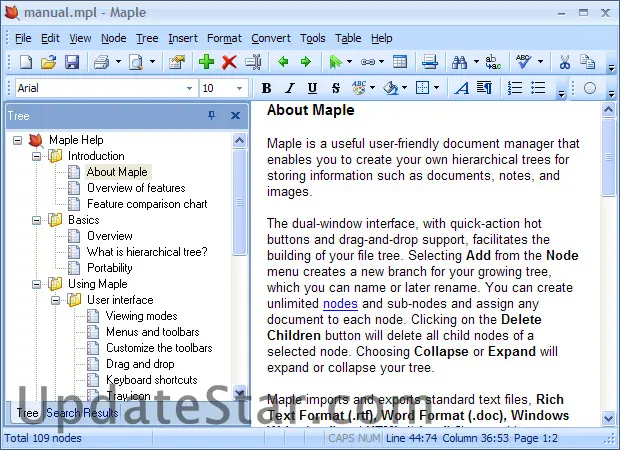
Task: Run spell check with the ABC checkmark icon
Action: tap(524, 62)
